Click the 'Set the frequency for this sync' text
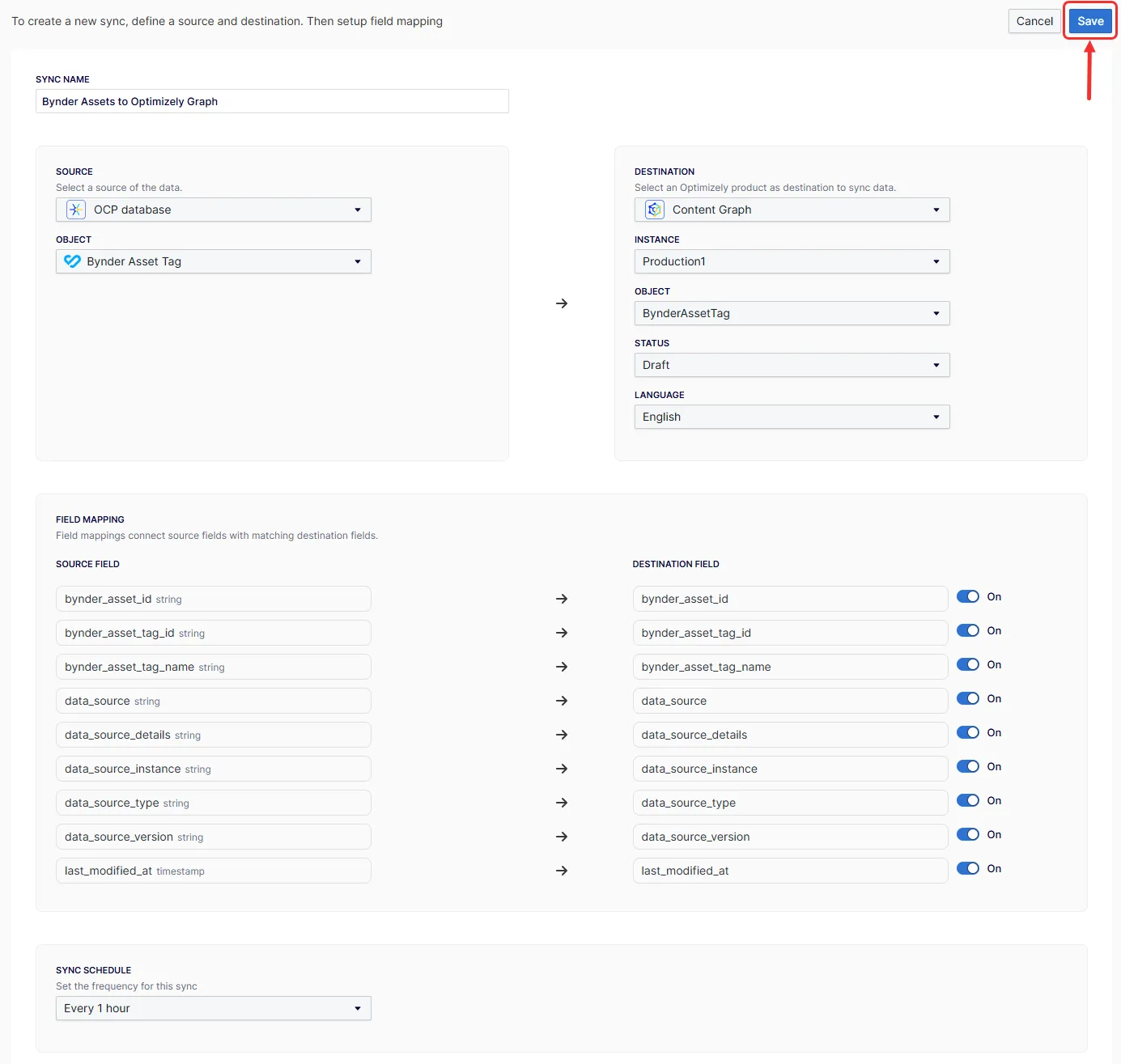This screenshot has width=1121, height=1064. tap(126, 986)
